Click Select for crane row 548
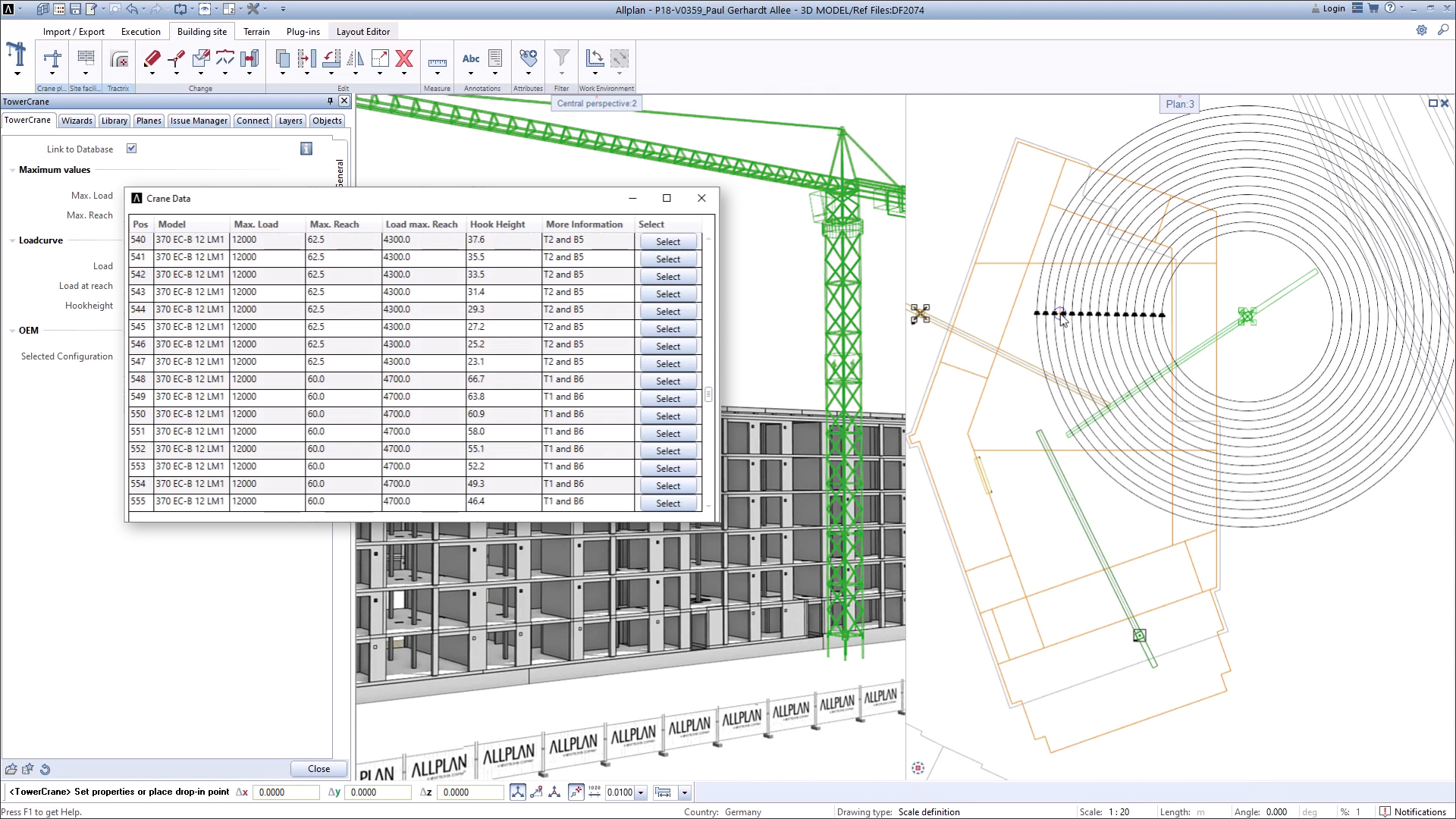Viewport: 1456px width, 819px height. [668, 381]
